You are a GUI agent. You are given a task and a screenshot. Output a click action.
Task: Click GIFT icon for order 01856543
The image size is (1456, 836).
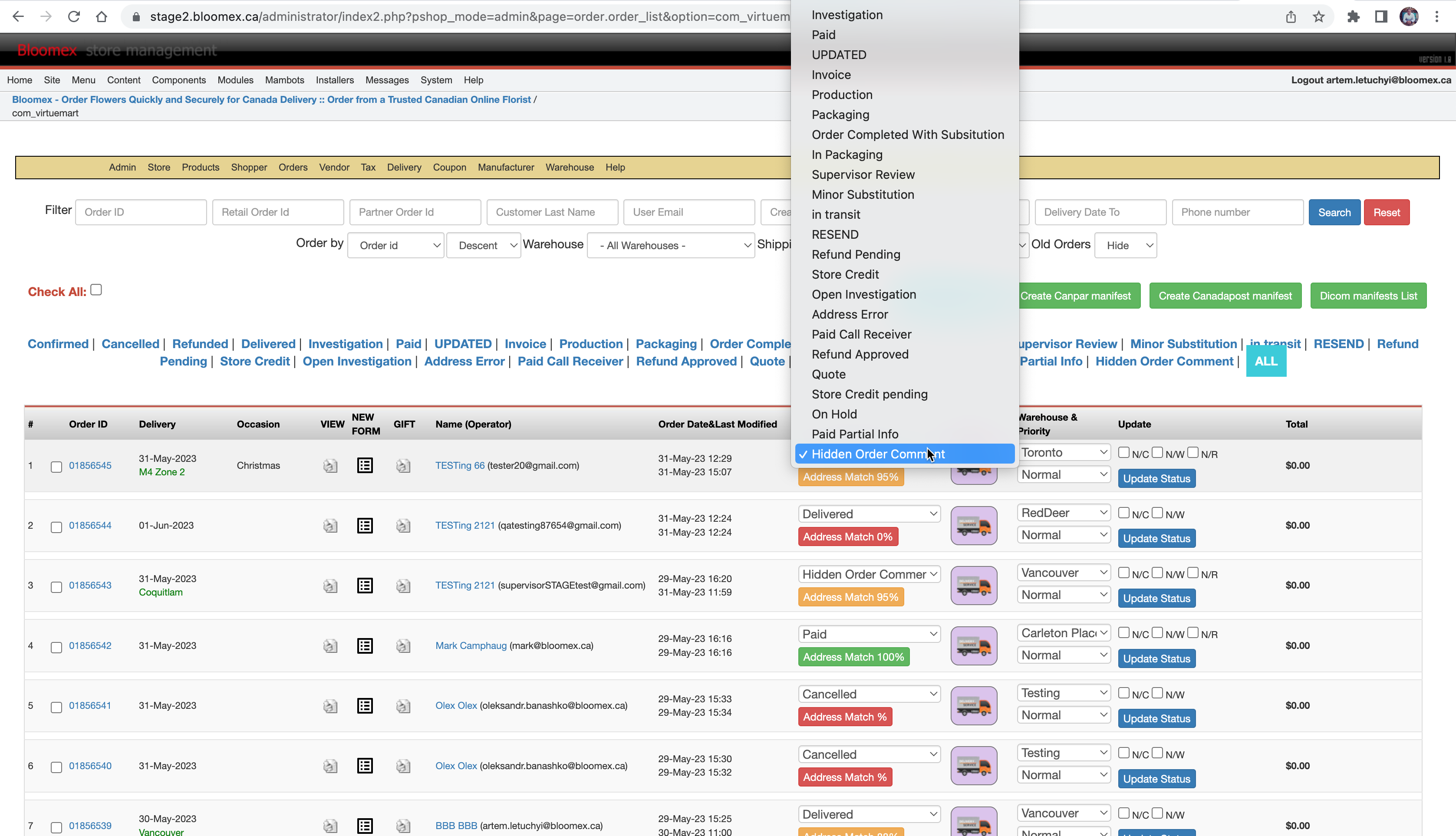(x=403, y=586)
